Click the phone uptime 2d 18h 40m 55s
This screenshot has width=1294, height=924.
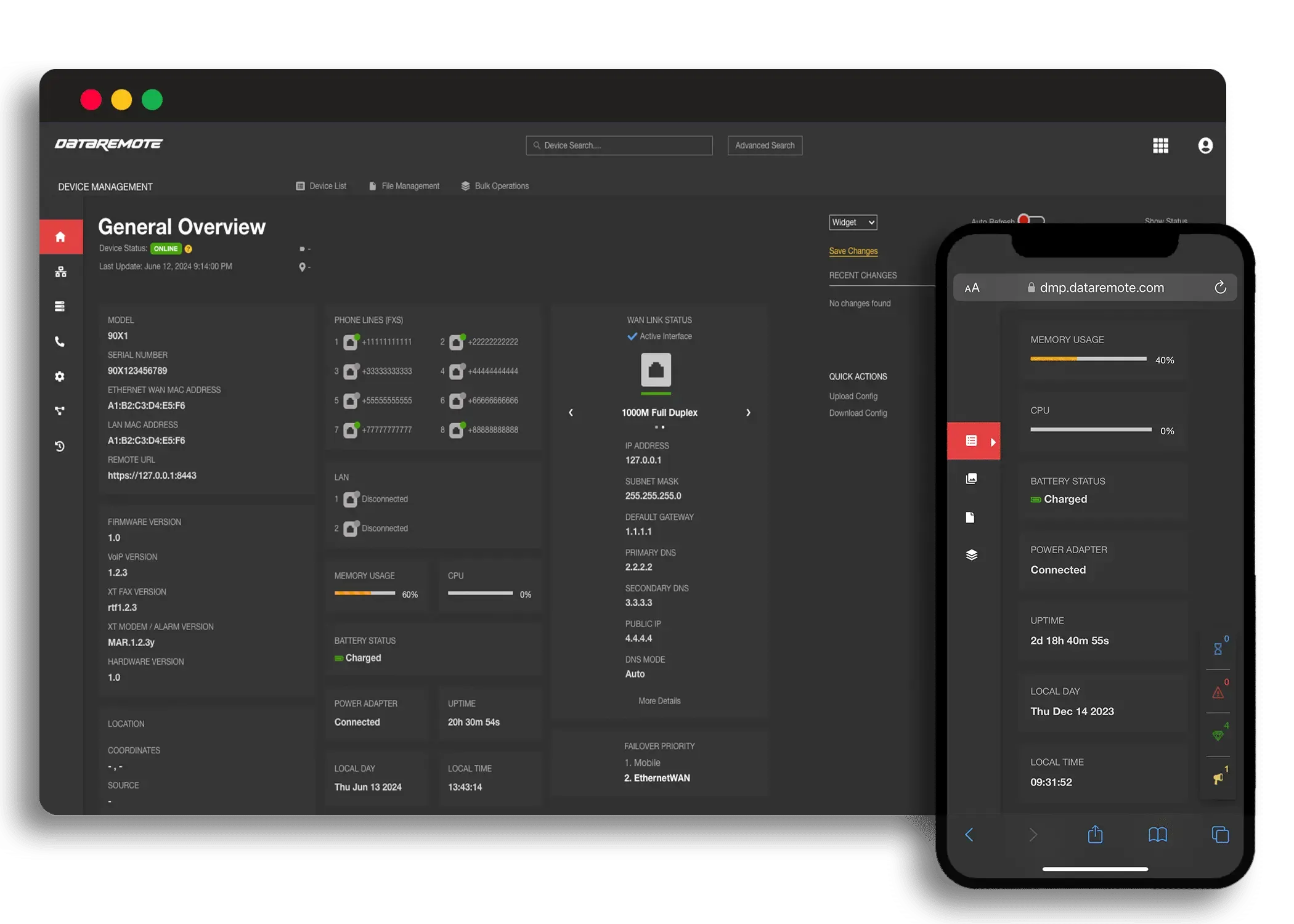[1069, 641]
